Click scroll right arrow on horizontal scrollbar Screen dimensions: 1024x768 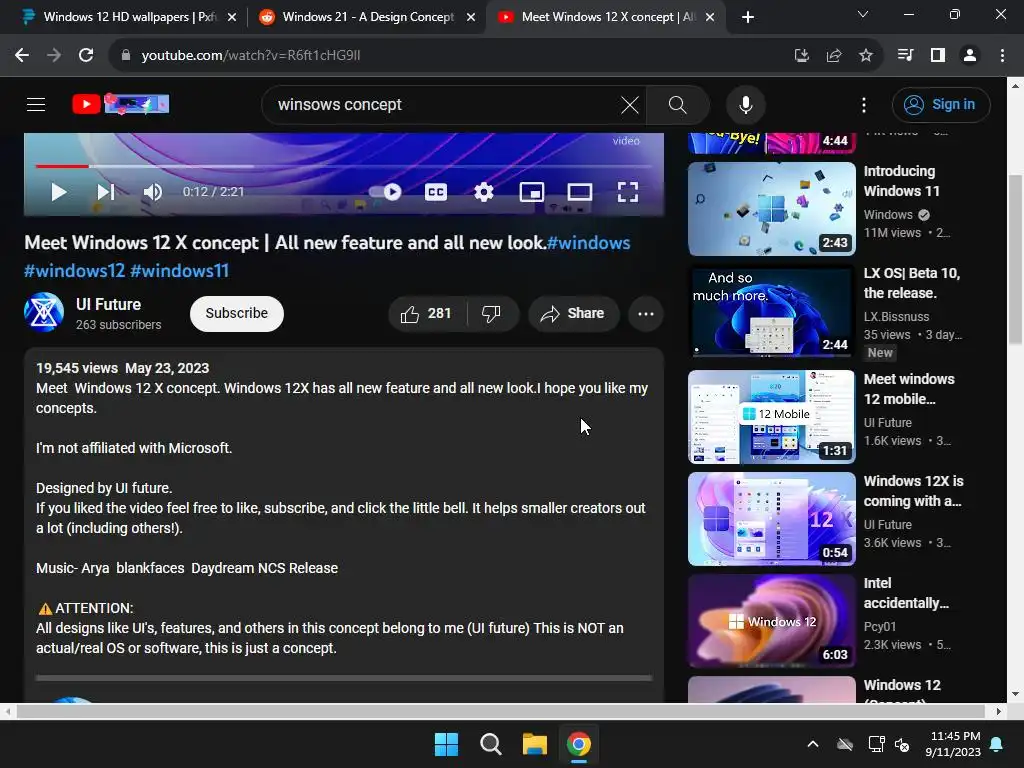pyautogui.click(x=999, y=711)
